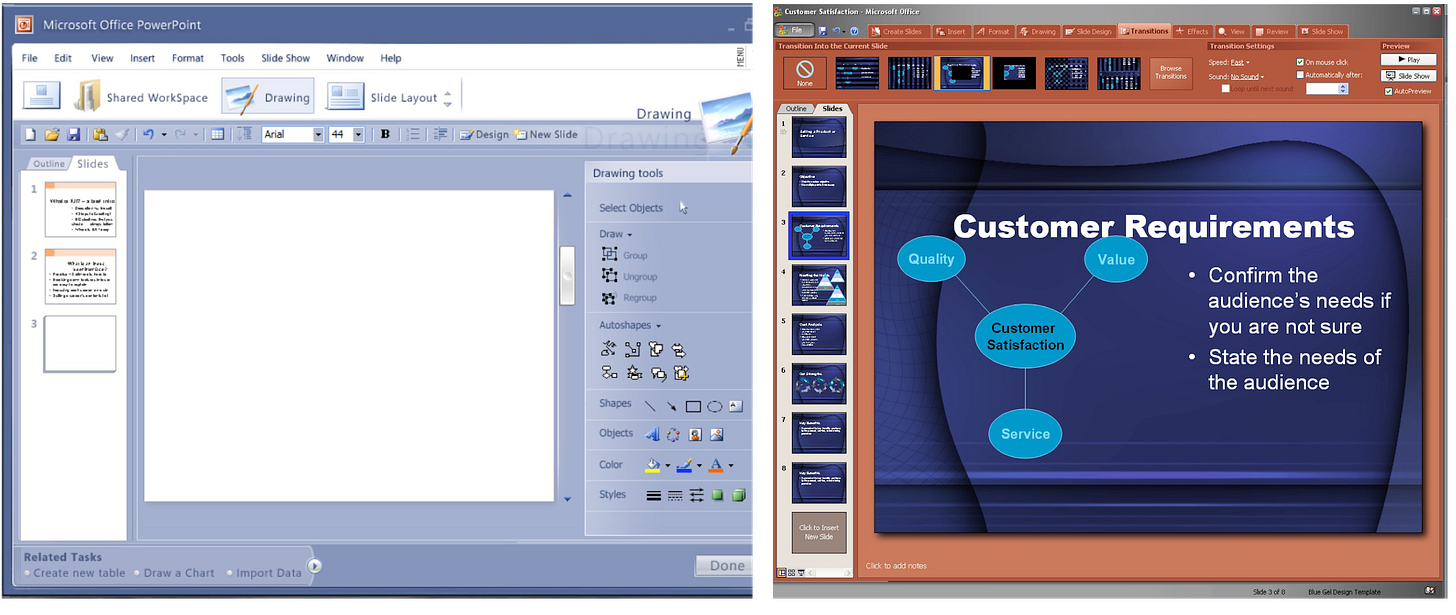Click Import Data related task
The height and width of the screenshot is (615, 1456).
pyautogui.click(x=269, y=573)
